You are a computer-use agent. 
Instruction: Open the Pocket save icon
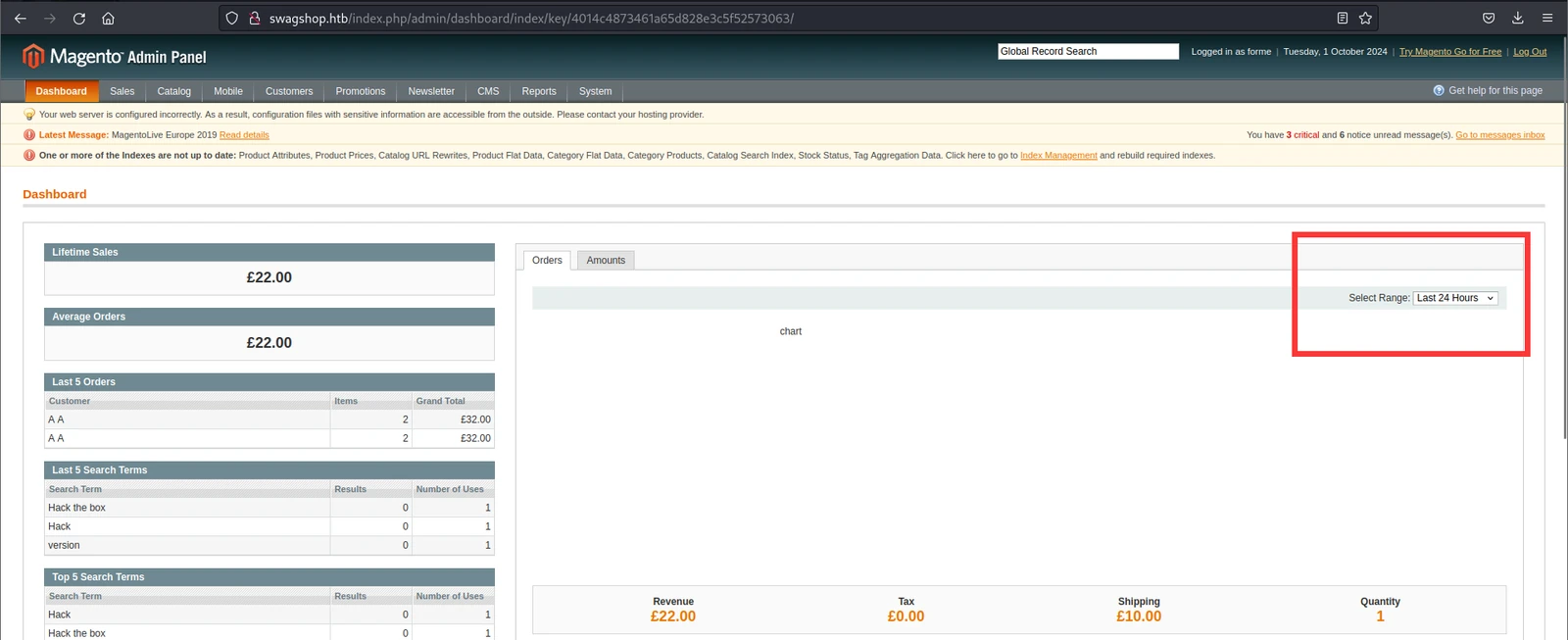tap(1489, 19)
